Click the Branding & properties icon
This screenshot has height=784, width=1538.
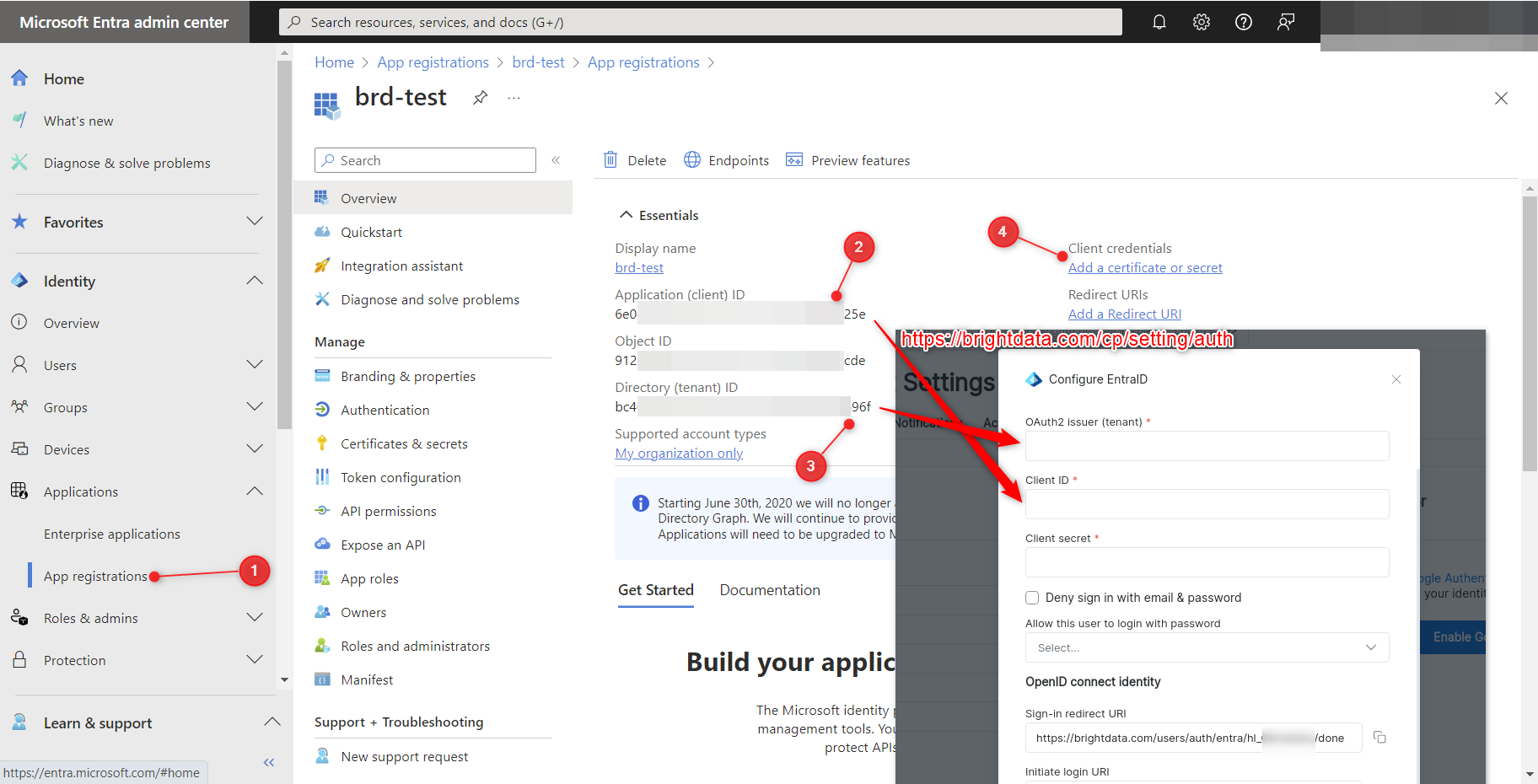(322, 376)
